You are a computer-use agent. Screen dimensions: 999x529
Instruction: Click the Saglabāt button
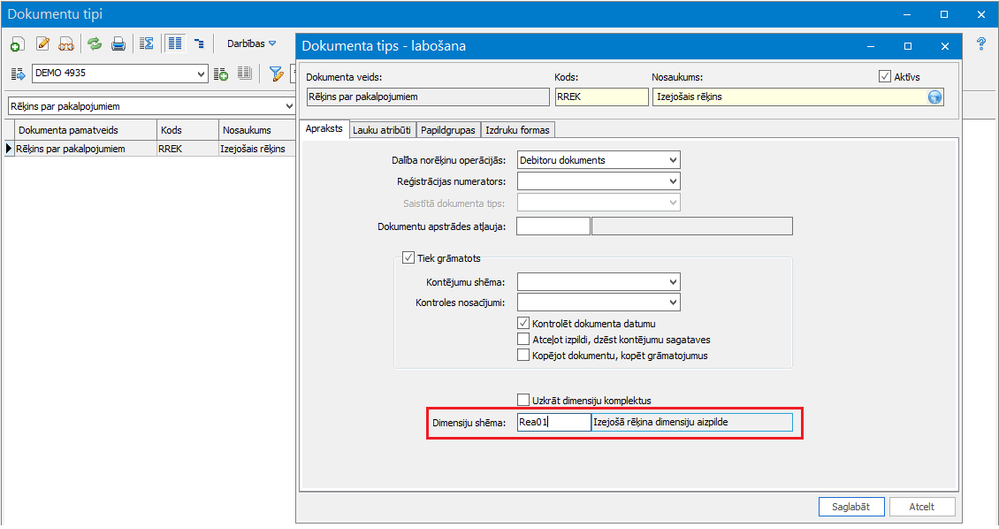point(851,507)
